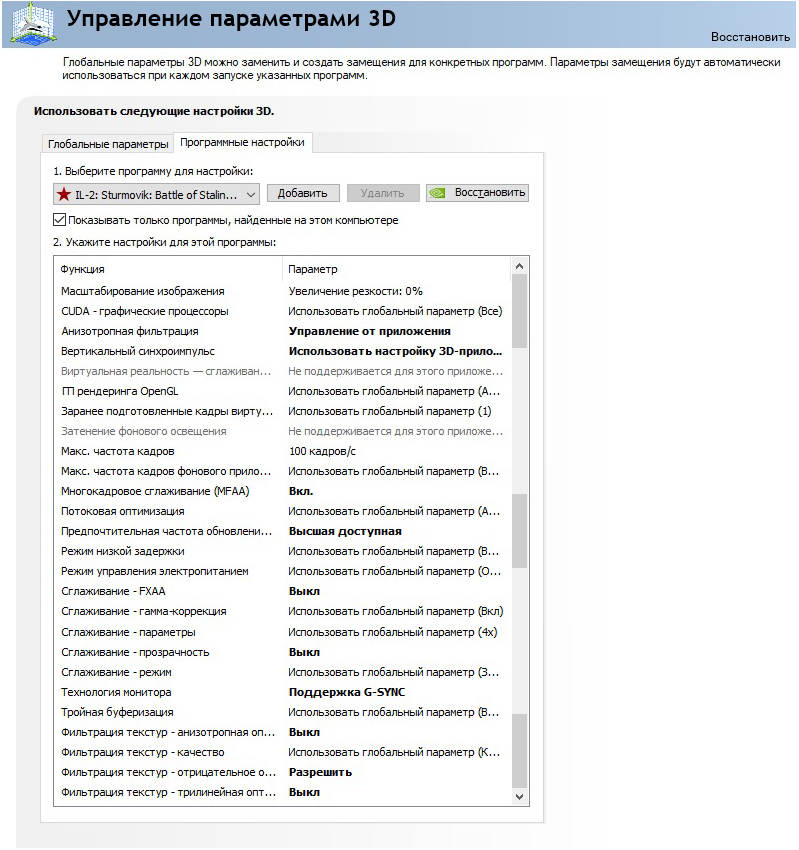Select the Технология монитора row

(x=282, y=693)
